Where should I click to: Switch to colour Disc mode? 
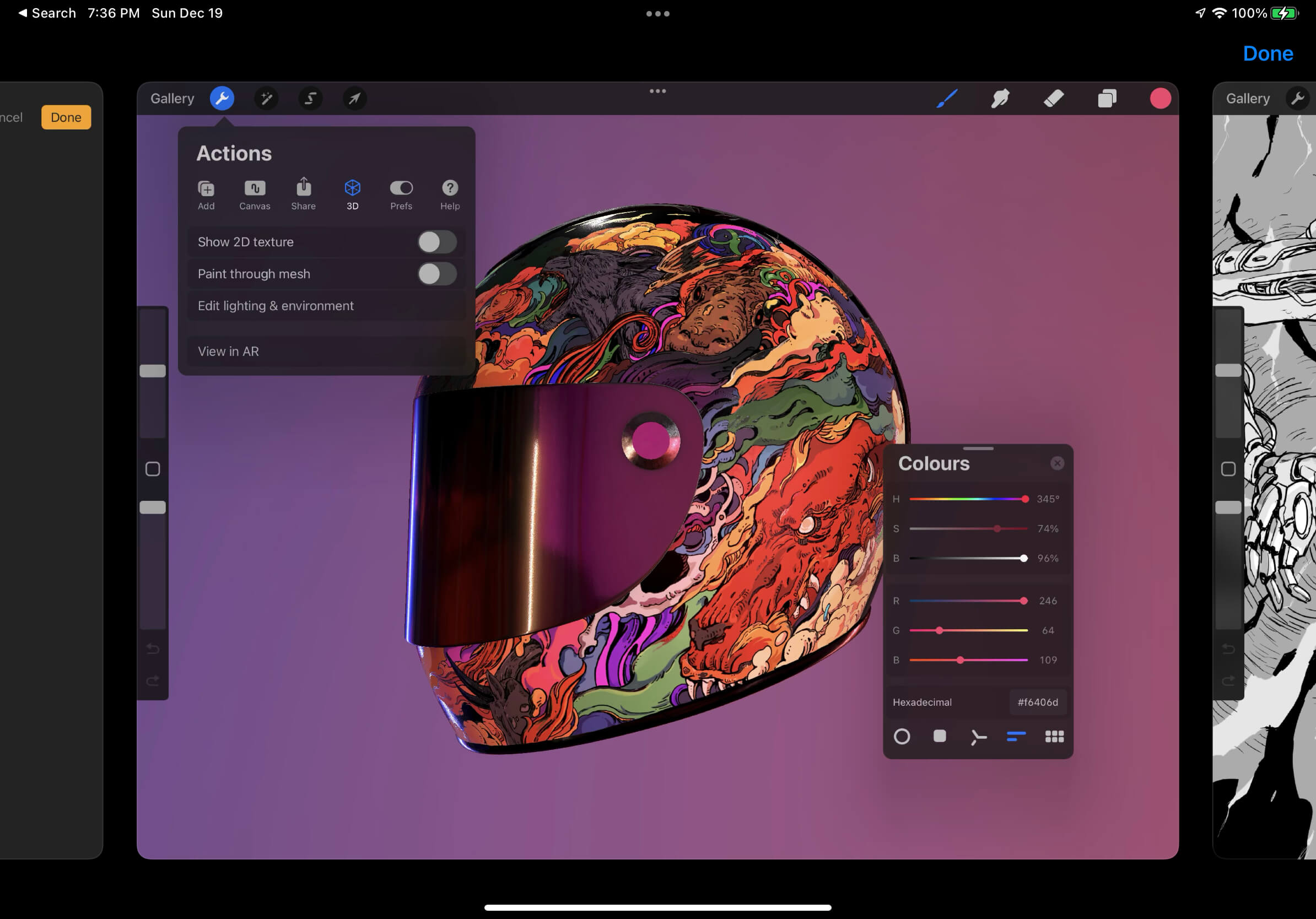pyautogui.click(x=902, y=736)
